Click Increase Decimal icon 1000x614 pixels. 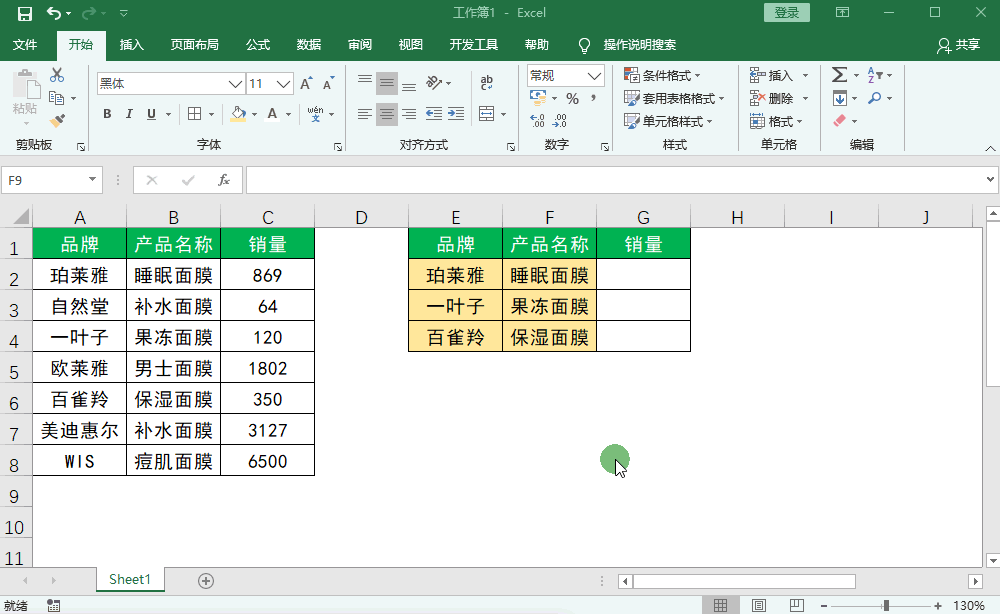pos(538,121)
